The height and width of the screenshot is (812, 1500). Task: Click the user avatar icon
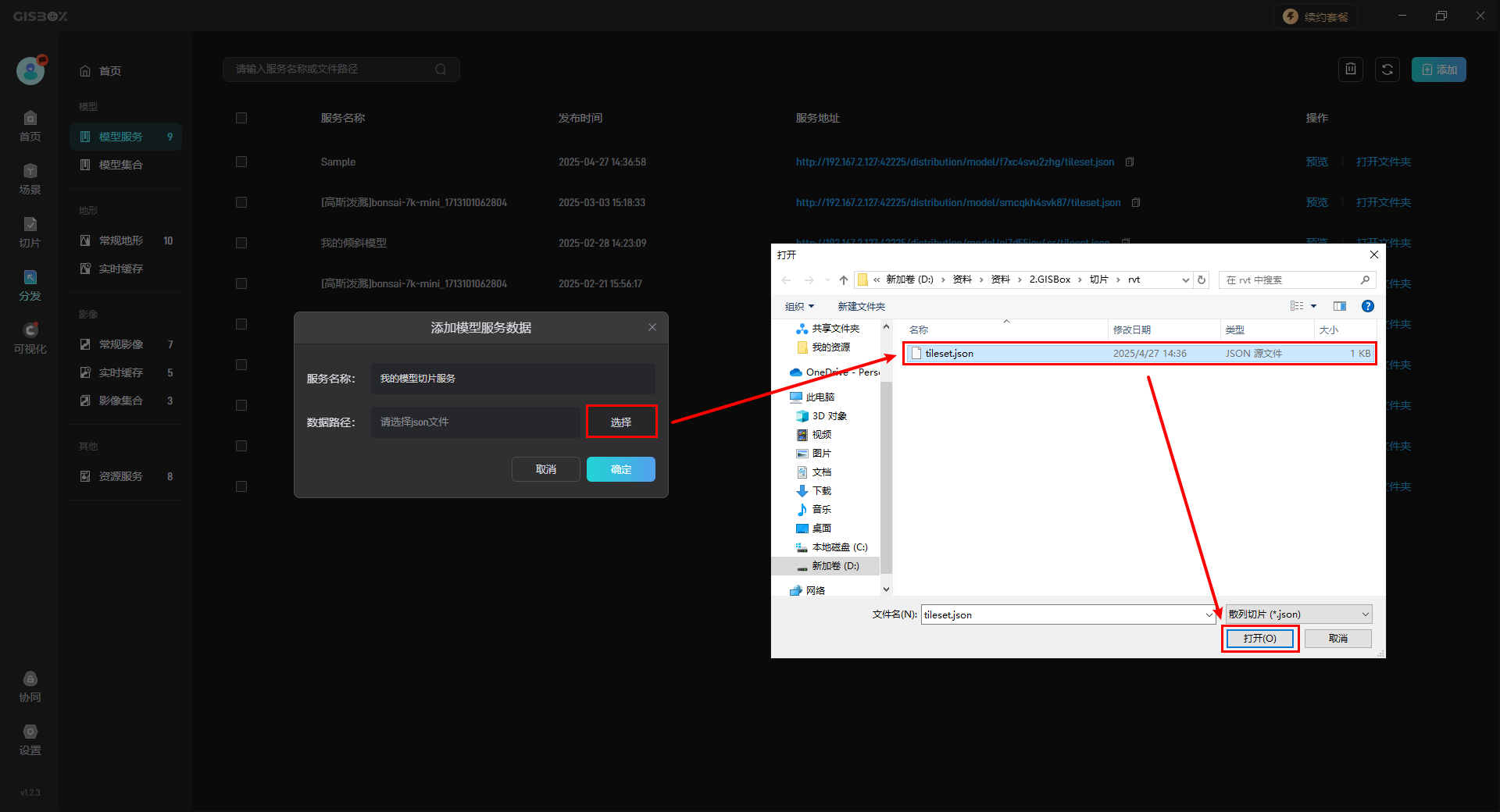coord(30,70)
